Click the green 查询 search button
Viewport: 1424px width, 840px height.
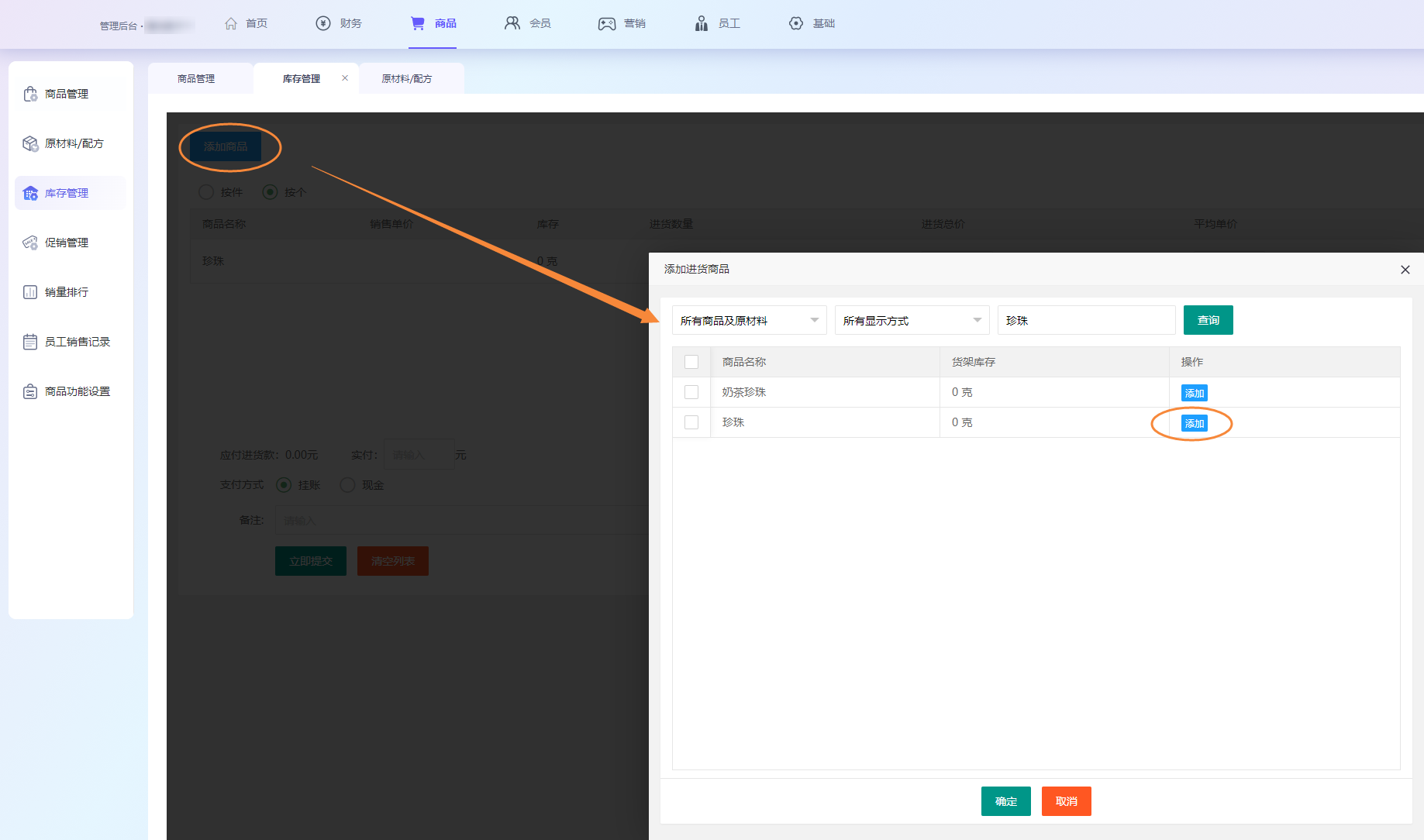pos(1208,320)
